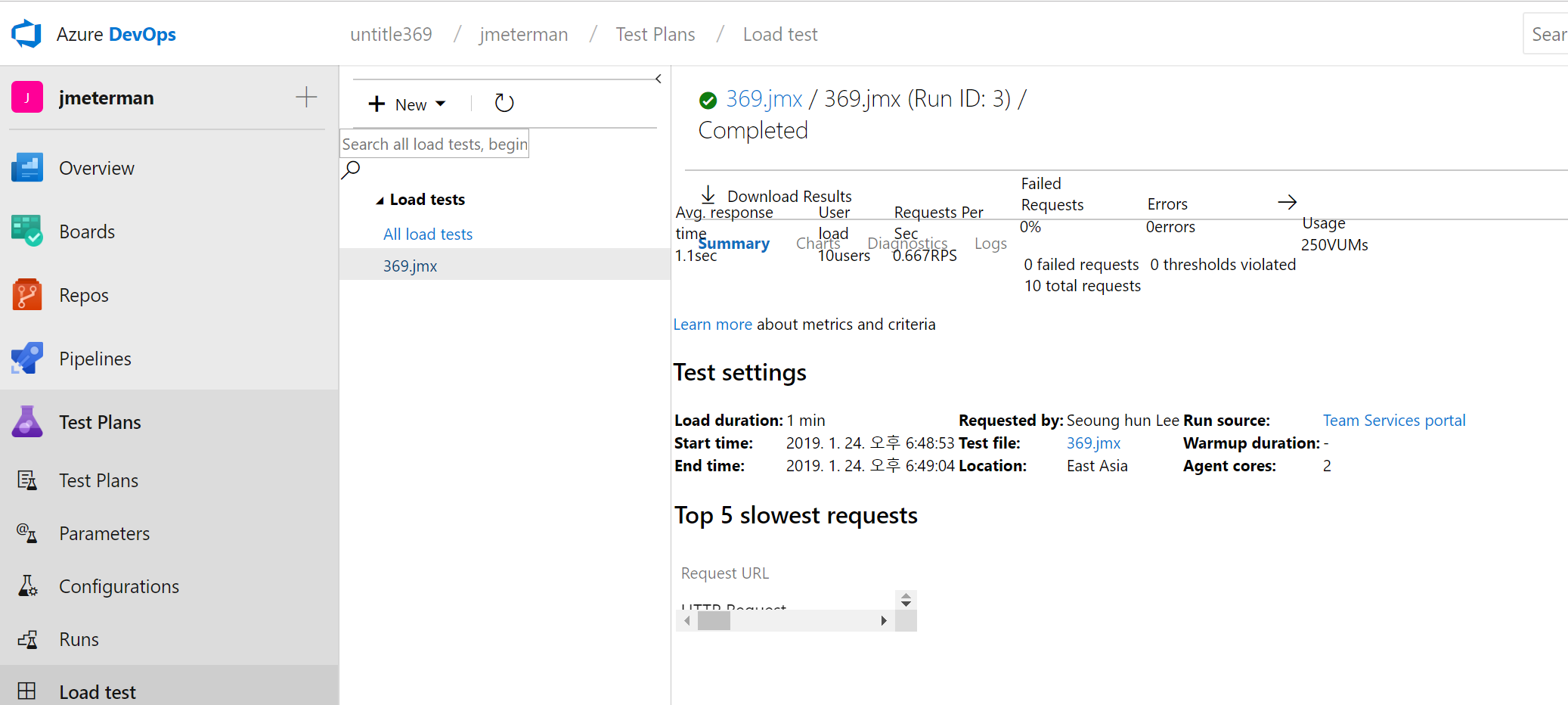The image size is (1568, 705).
Task: Click the horizontal scrollbar thumb in requests table
Action: click(x=714, y=621)
